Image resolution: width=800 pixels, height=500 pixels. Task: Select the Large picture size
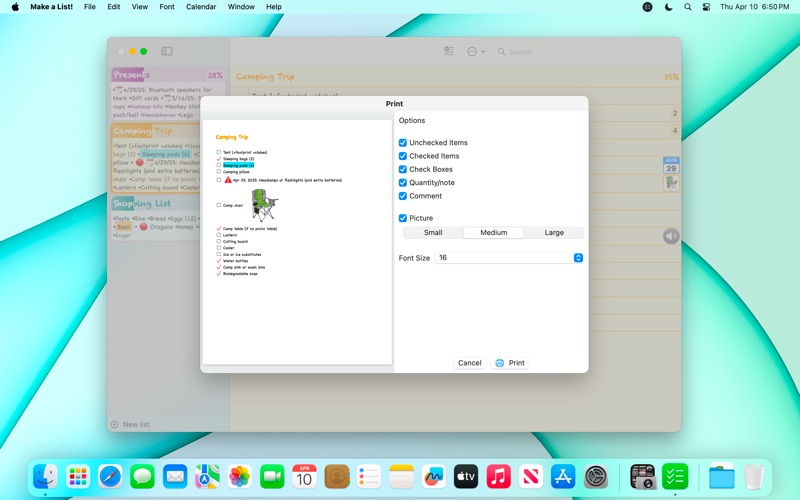click(x=553, y=233)
